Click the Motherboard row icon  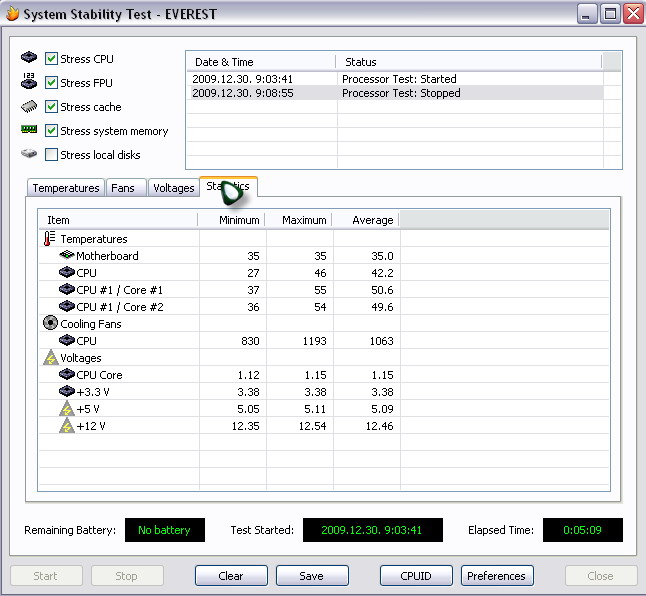click(x=67, y=255)
